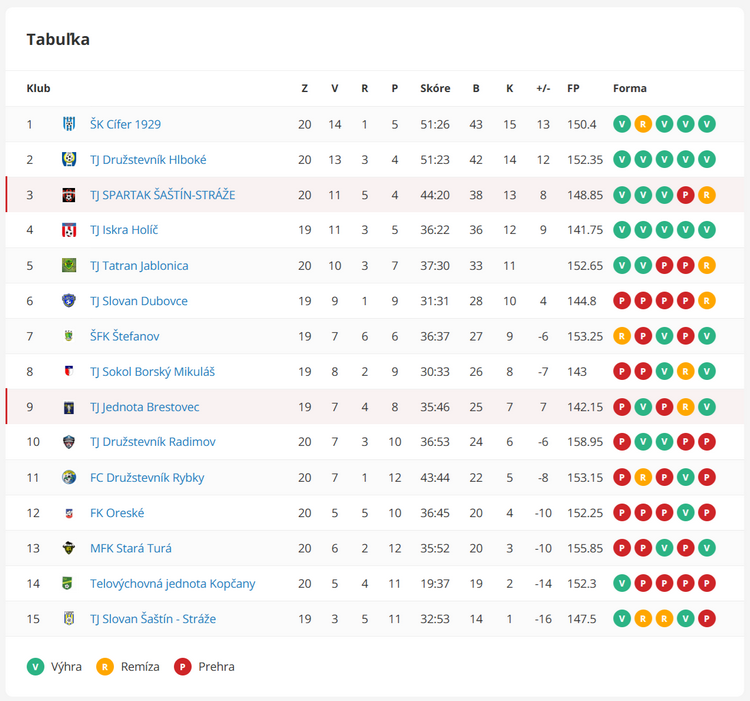This screenshot has width=750, height=701.
Task: Click the MFK Stará Turá club logo
Action: [x=69, y=548]
